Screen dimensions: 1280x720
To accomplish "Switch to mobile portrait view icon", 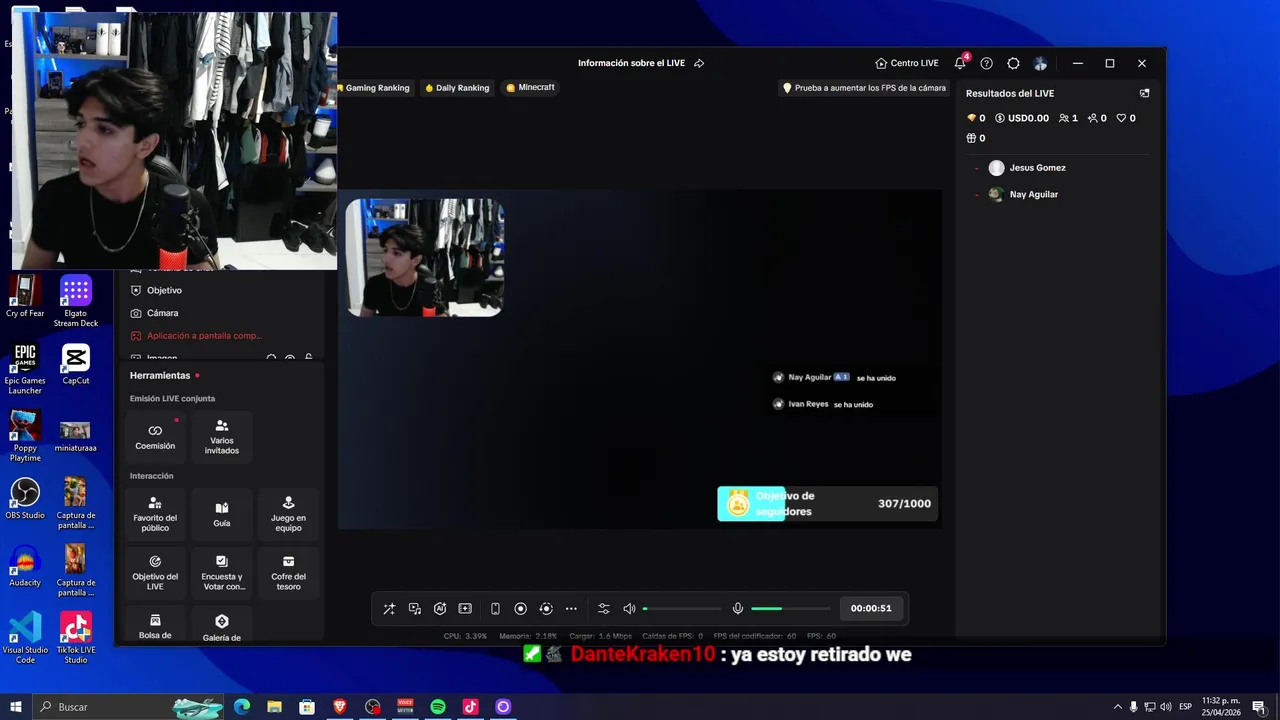I will [495, 608].
